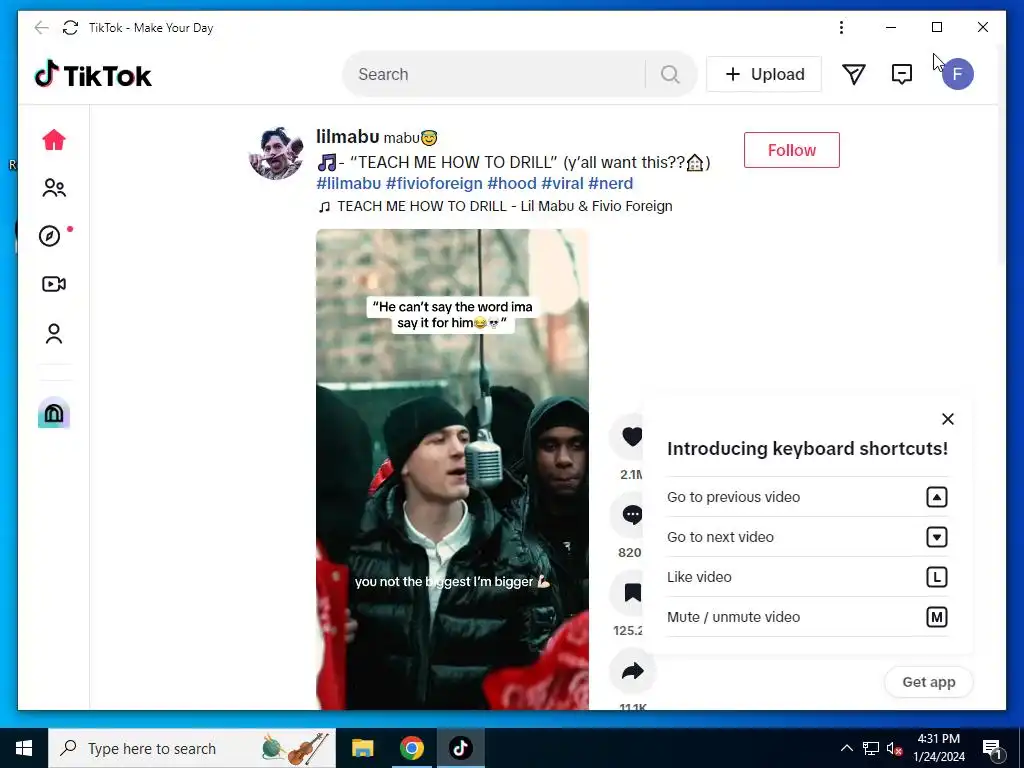Click 'Mute / unmute video' text
This screenshot has height=768, width=1024.
coord(733,617)
